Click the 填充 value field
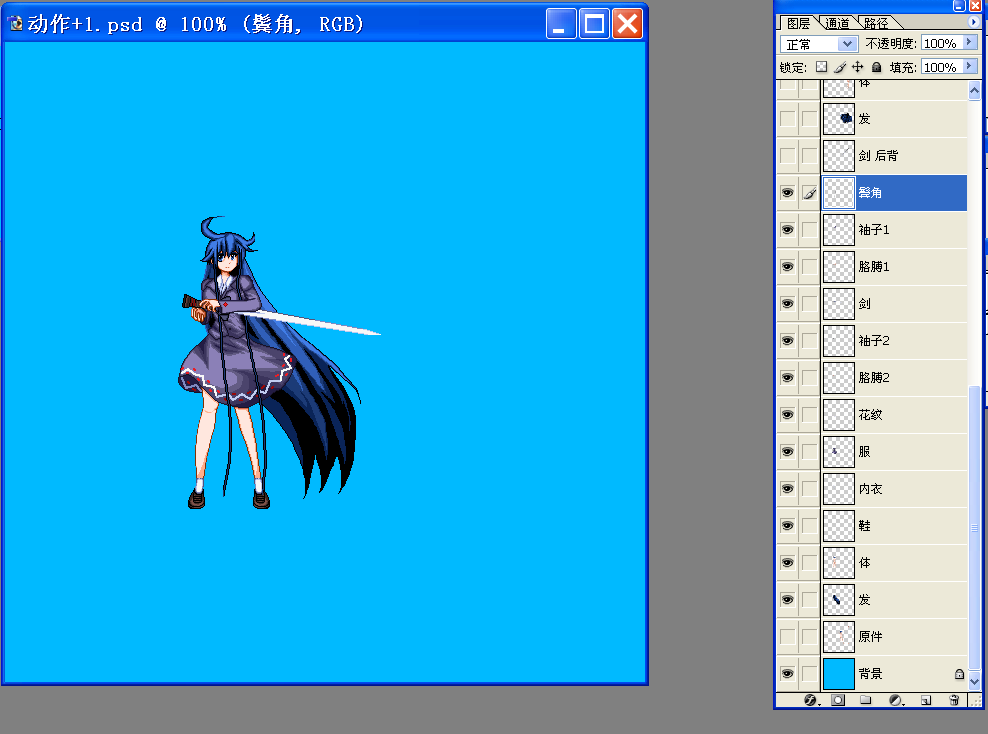This screenshot has width=988, height=734. point(941,67)
